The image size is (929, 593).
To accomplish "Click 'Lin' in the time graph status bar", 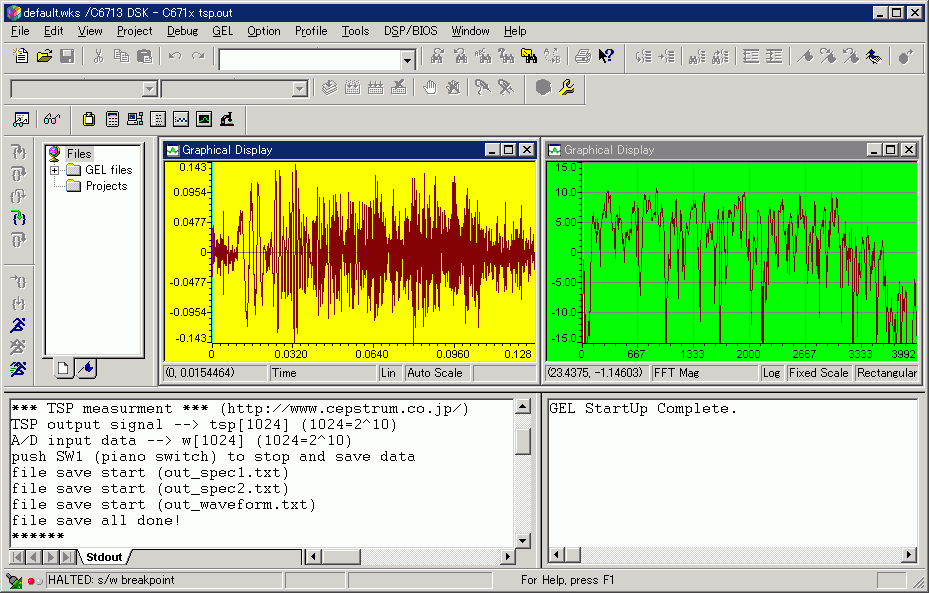I will (388, 373).
